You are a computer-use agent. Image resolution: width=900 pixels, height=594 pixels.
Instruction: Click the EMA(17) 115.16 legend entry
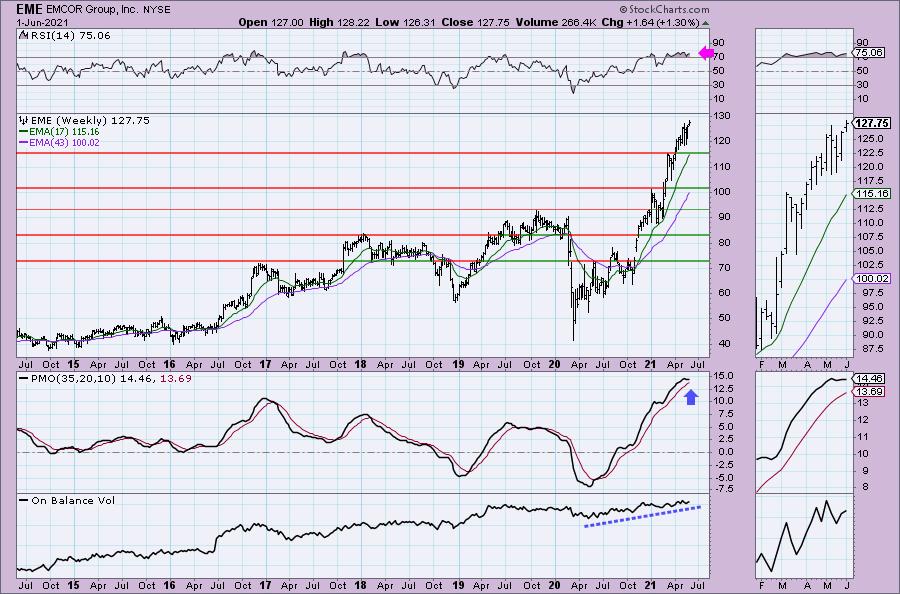tap(64, 131)
